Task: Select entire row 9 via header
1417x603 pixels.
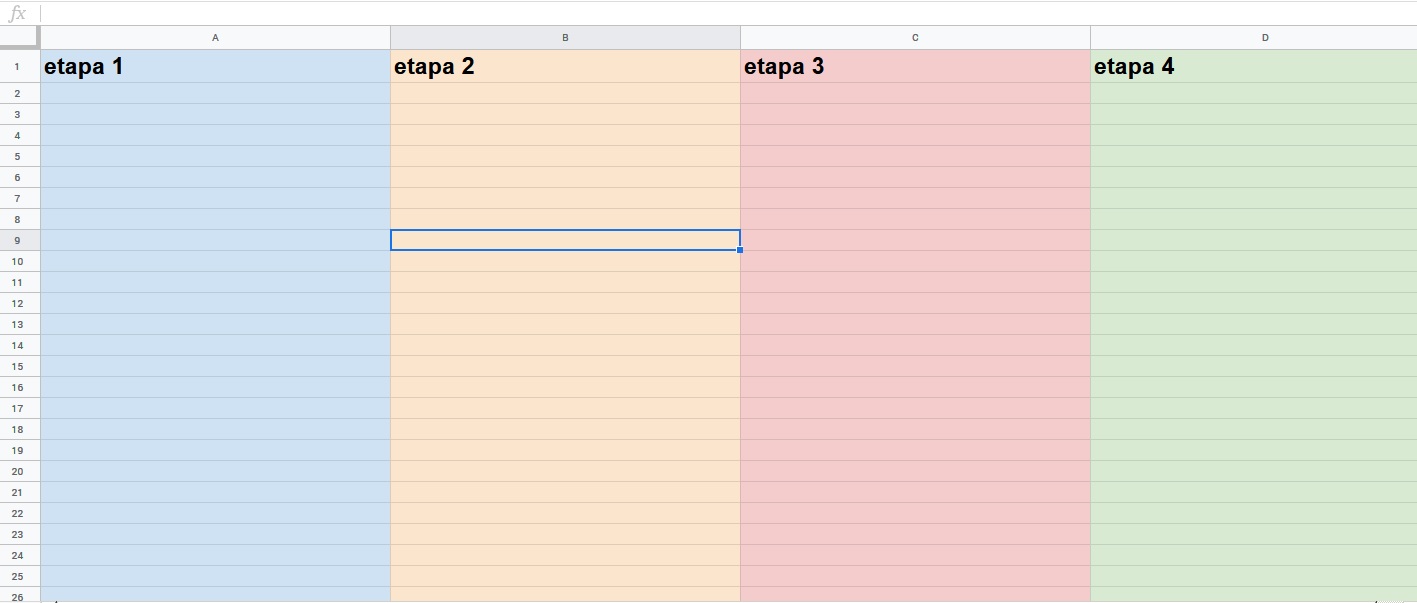Action: tap(19, 240)
